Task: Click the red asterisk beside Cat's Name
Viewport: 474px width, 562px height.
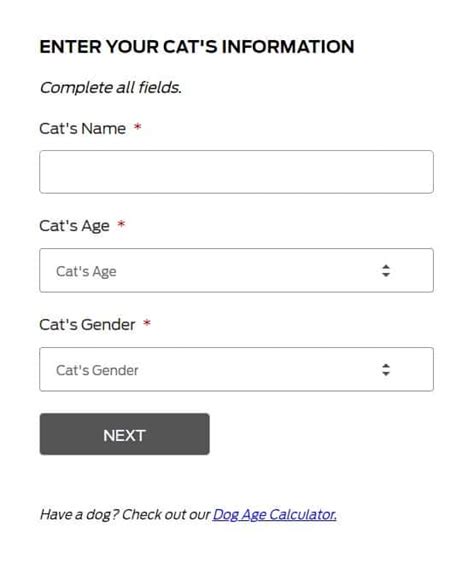Action: [x=137, y=127]
